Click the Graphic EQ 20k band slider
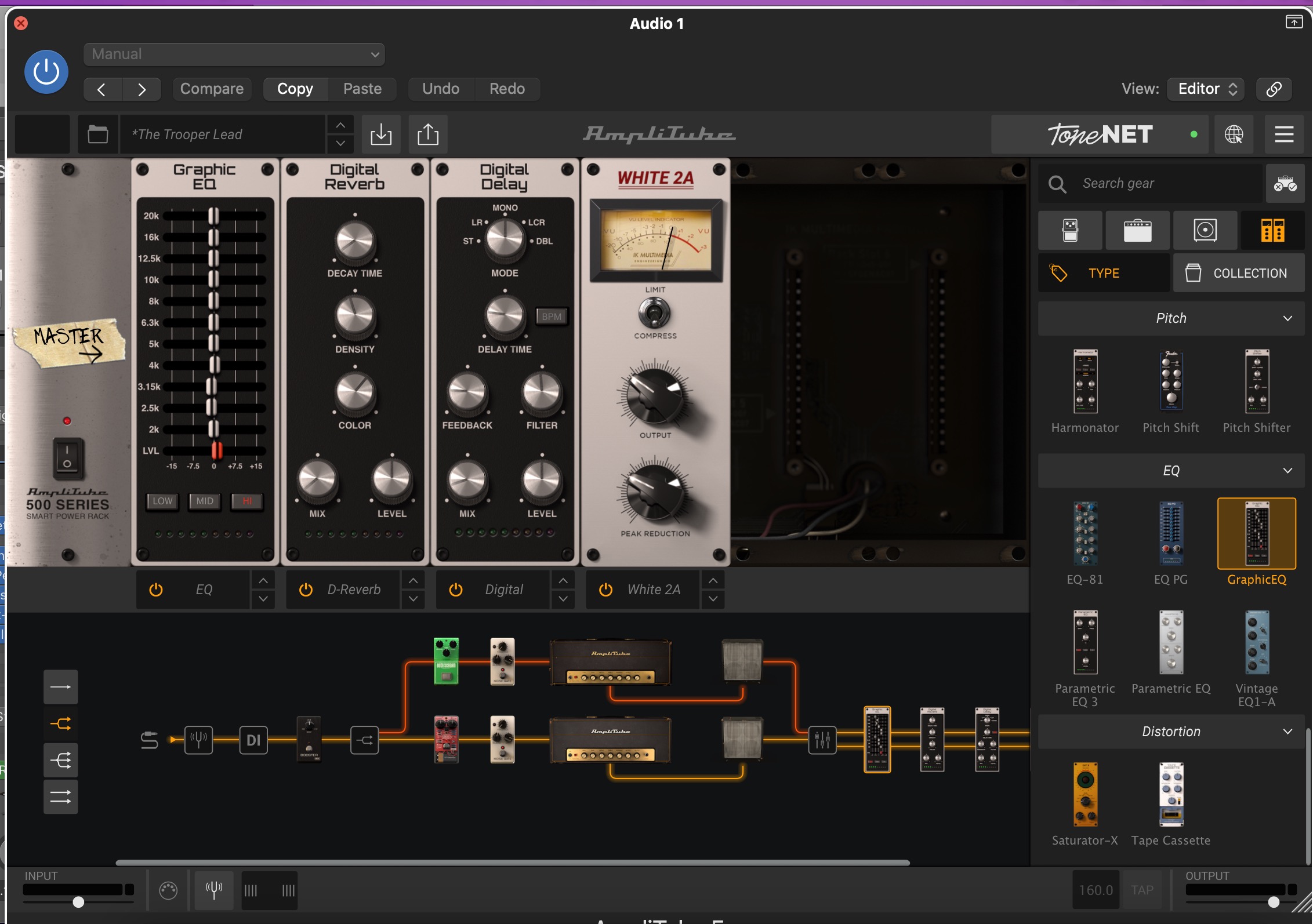 213,216
